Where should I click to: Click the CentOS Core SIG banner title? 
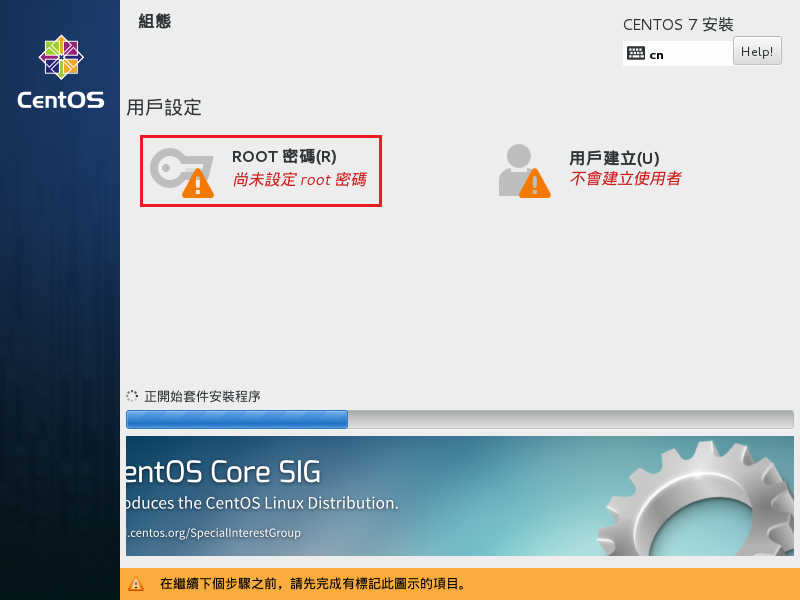click(224, 472)
